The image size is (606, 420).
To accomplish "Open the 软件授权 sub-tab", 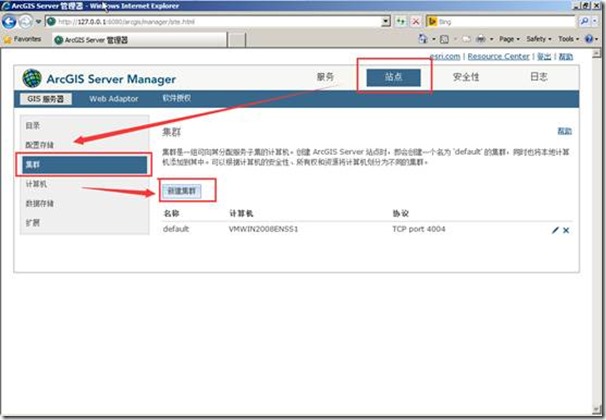I will [x=176, y=99].
